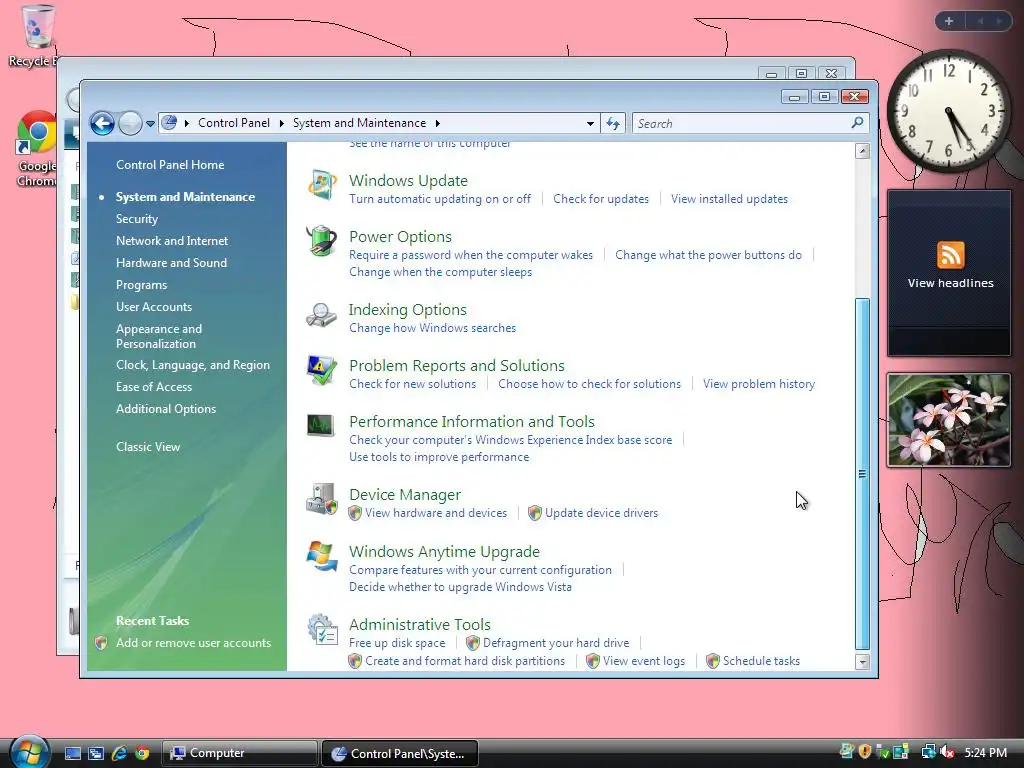Add a gadget with the sidebar plus button
The height and width of the screenshot is (768, 1024).
click(x=949, y=21)
